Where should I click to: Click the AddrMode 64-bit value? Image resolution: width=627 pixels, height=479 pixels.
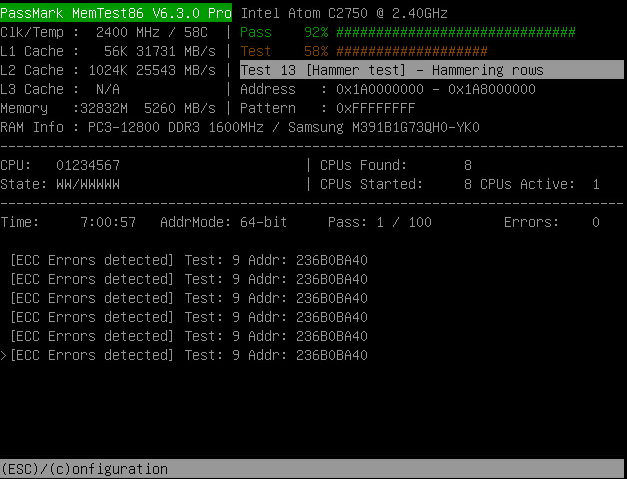coord(224,222)
